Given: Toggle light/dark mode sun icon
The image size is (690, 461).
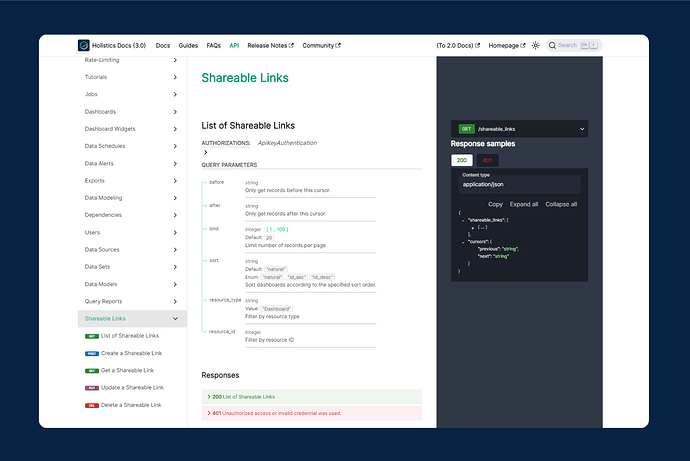Looking at the screenshot, I should pyautogui.click(x=536, y=45).
